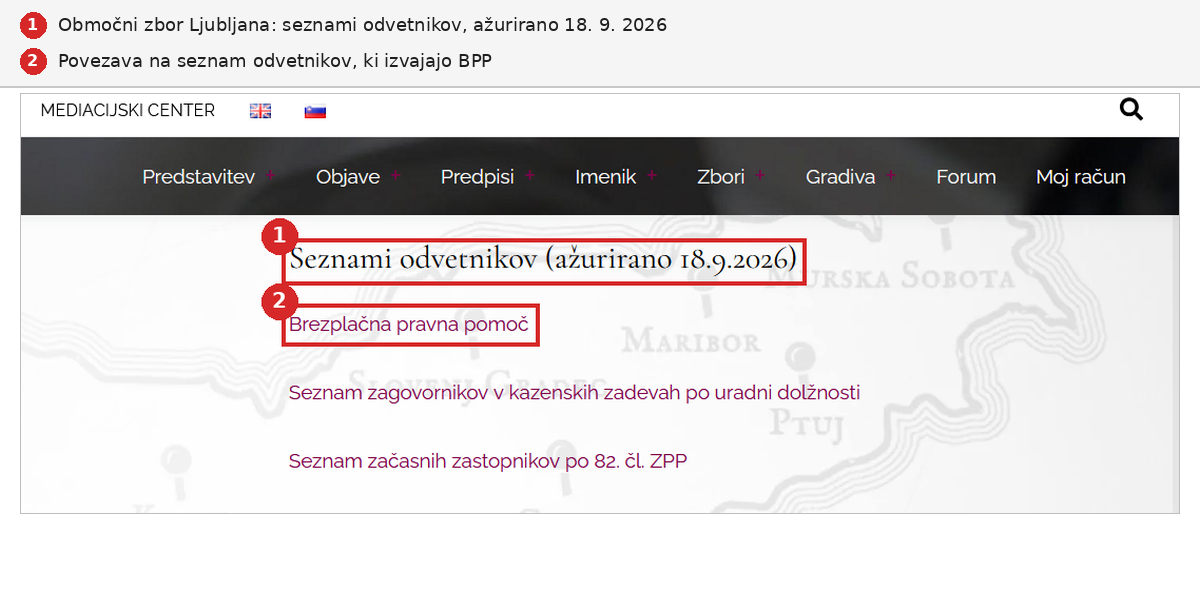Open the Predstavitev menu
The image size is (1200, 600).
tap(198, 177)
